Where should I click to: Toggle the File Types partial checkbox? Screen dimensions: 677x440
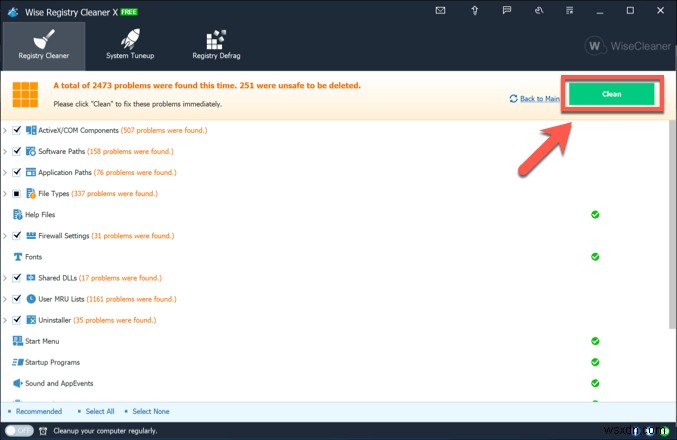point(16,193)
